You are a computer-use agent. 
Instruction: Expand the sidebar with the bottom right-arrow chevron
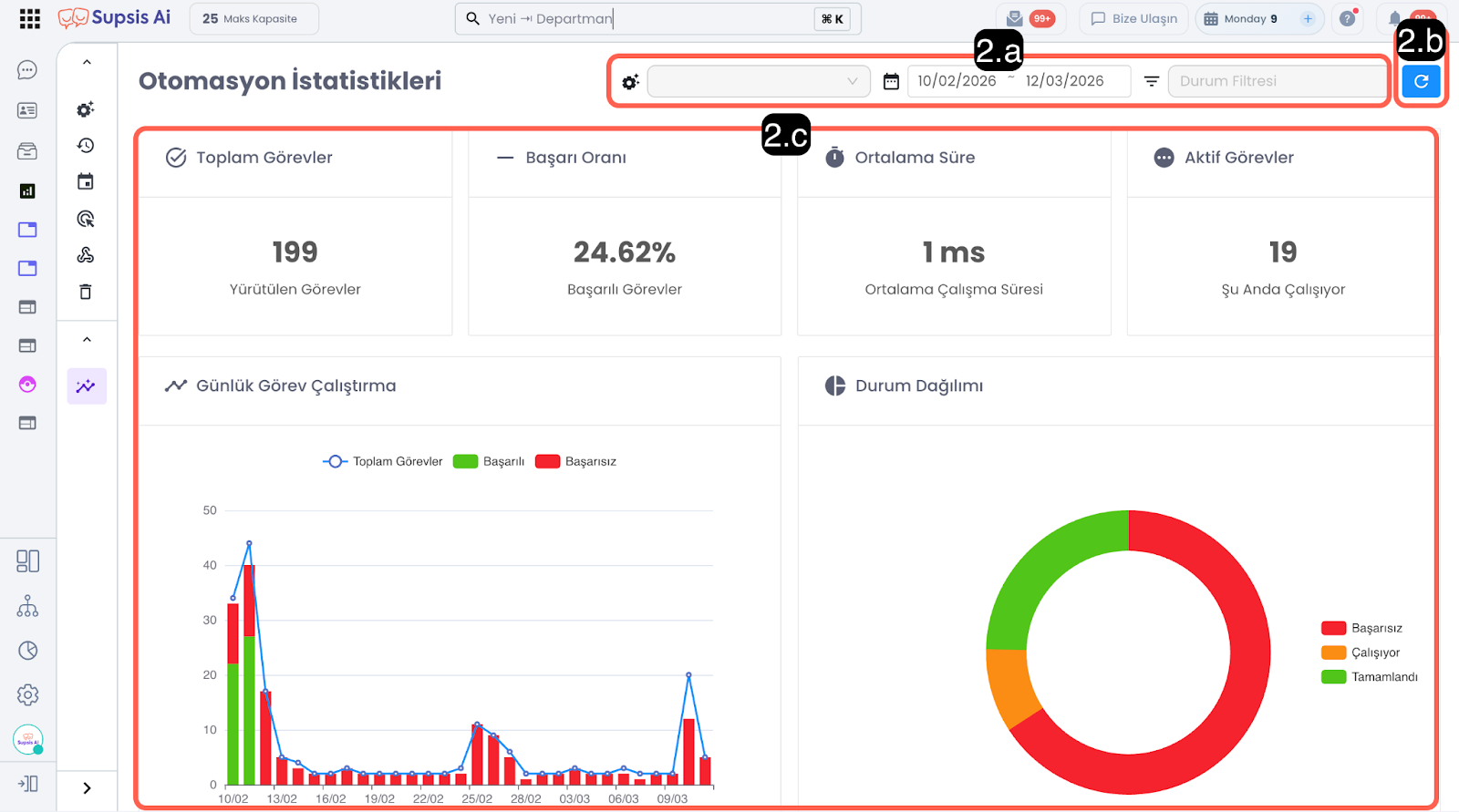[87, 788]
